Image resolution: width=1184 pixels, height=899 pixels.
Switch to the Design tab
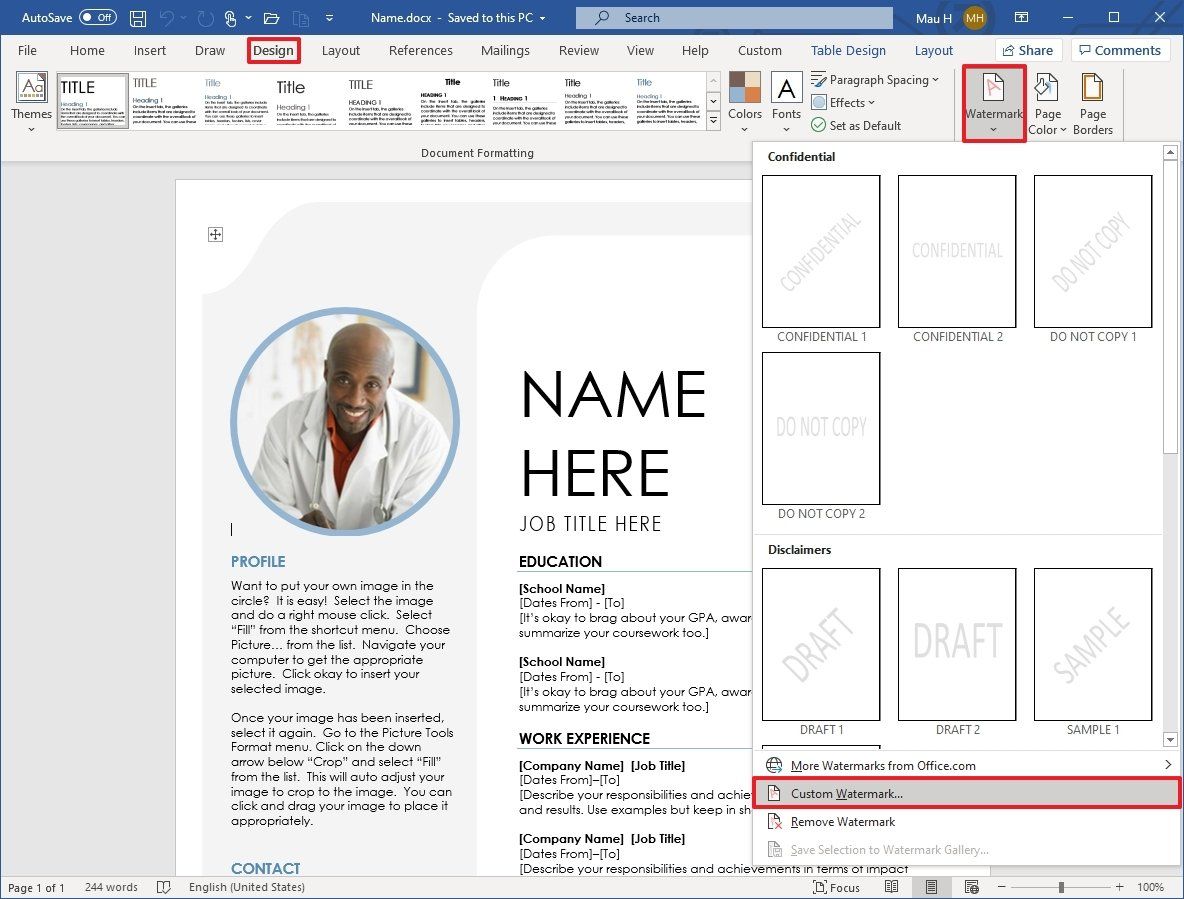pyautogui.click(x=273, y=50)
